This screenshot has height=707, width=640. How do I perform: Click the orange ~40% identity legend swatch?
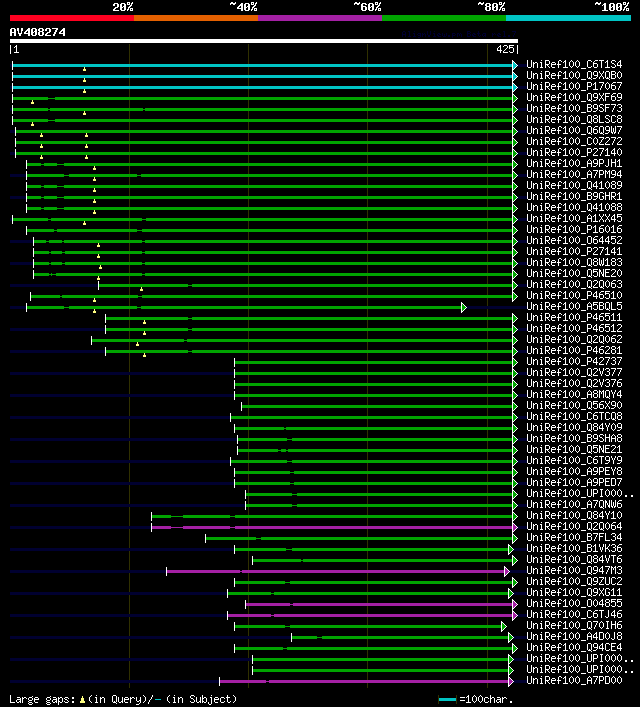(196, 18)
